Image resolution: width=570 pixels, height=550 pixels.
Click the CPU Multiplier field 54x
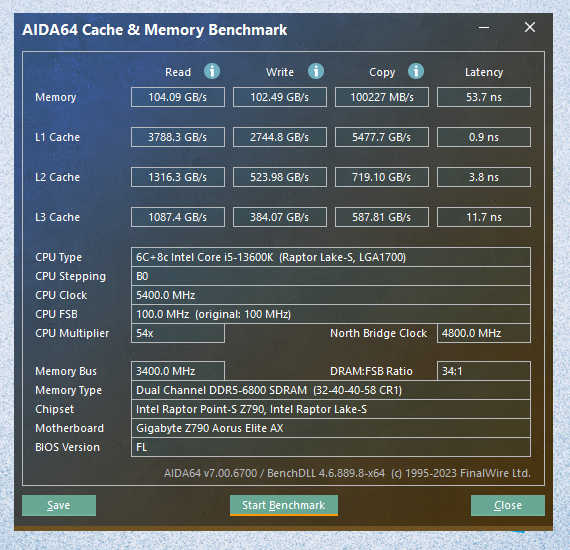pos(178,333)
